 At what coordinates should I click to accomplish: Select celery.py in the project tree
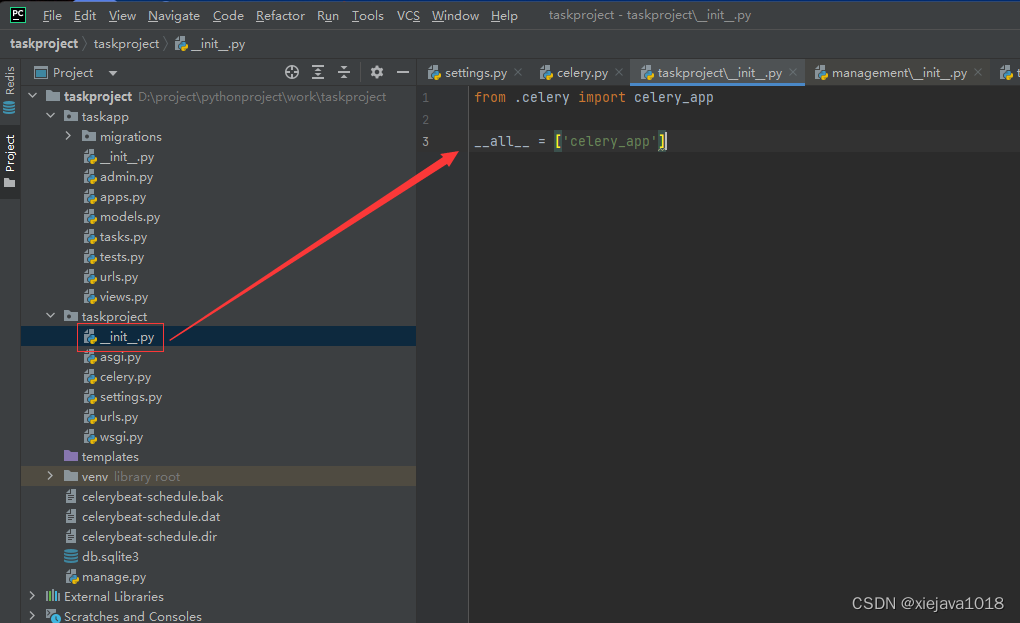pos(125,377)
